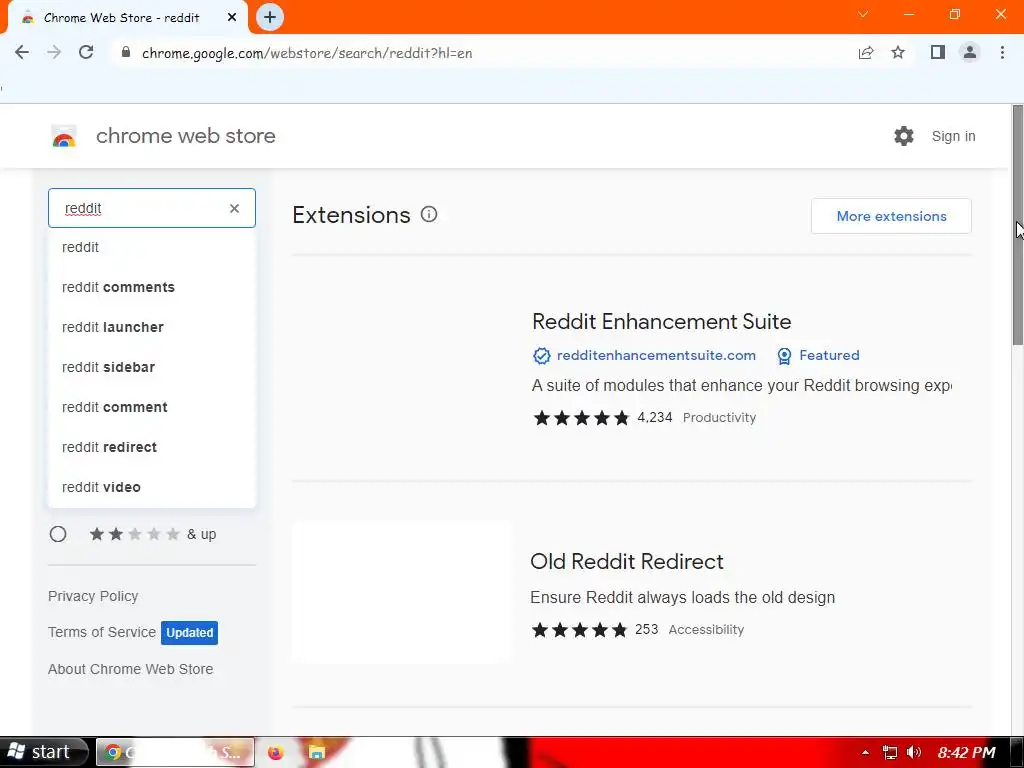This screenshot has height=768, width=1024.
Task: Click the padlock site info icon
Action: (x=126, y=53)
